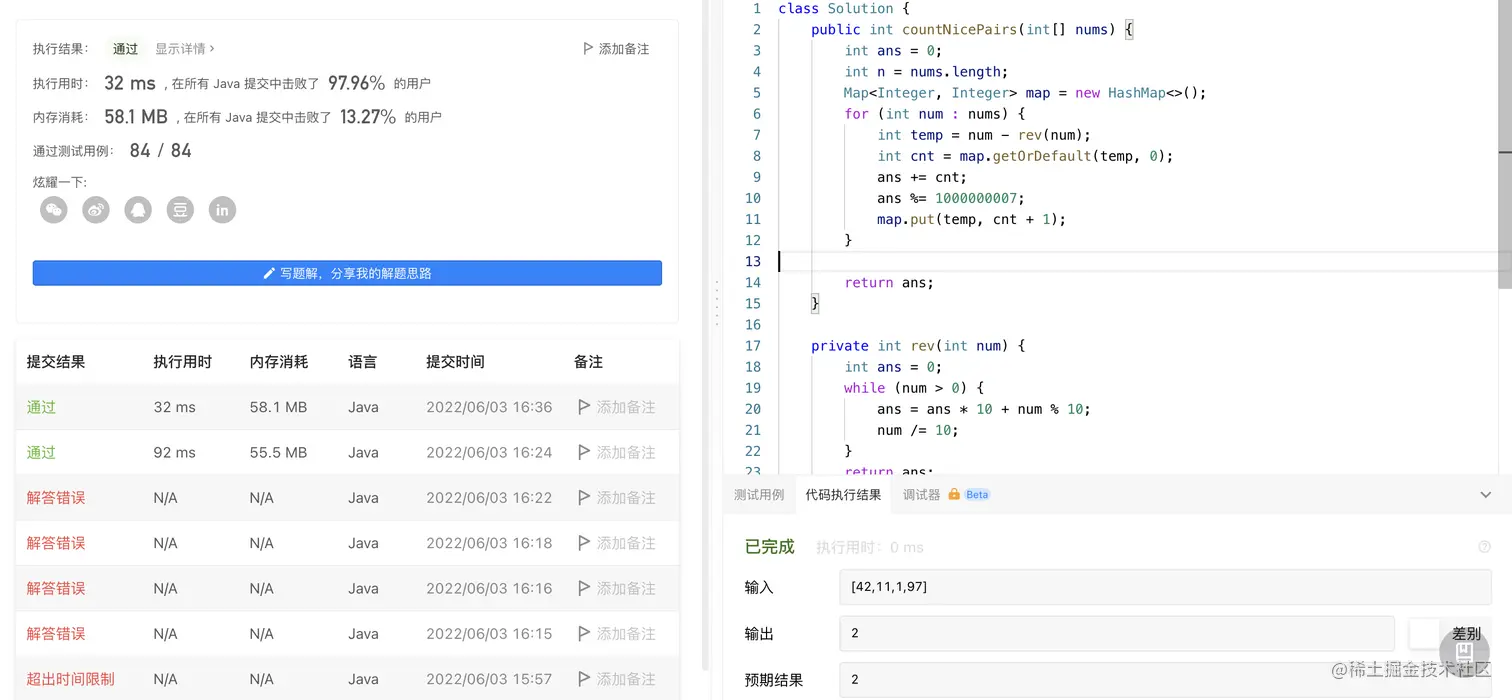Click the panel divider drag handle
This screenshot has width=1512, height=700.
[716, 303]
